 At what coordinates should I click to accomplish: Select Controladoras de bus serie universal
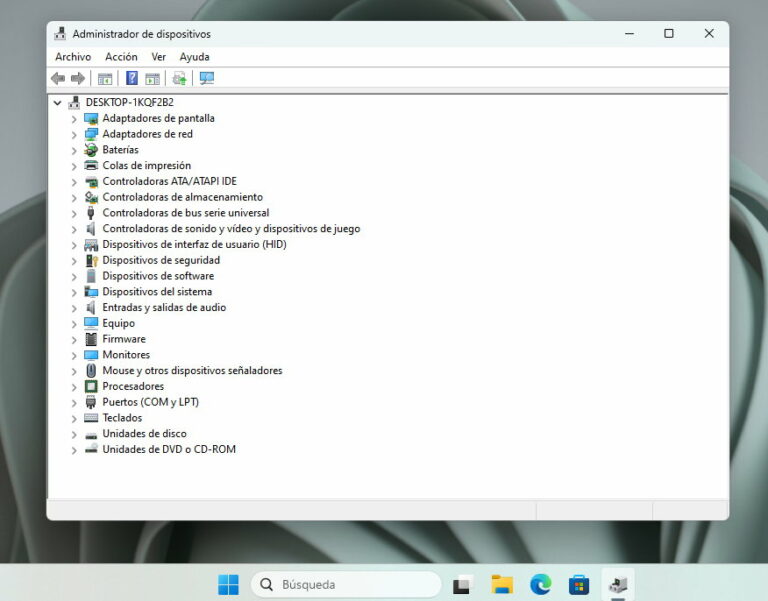tap(186, 213)
